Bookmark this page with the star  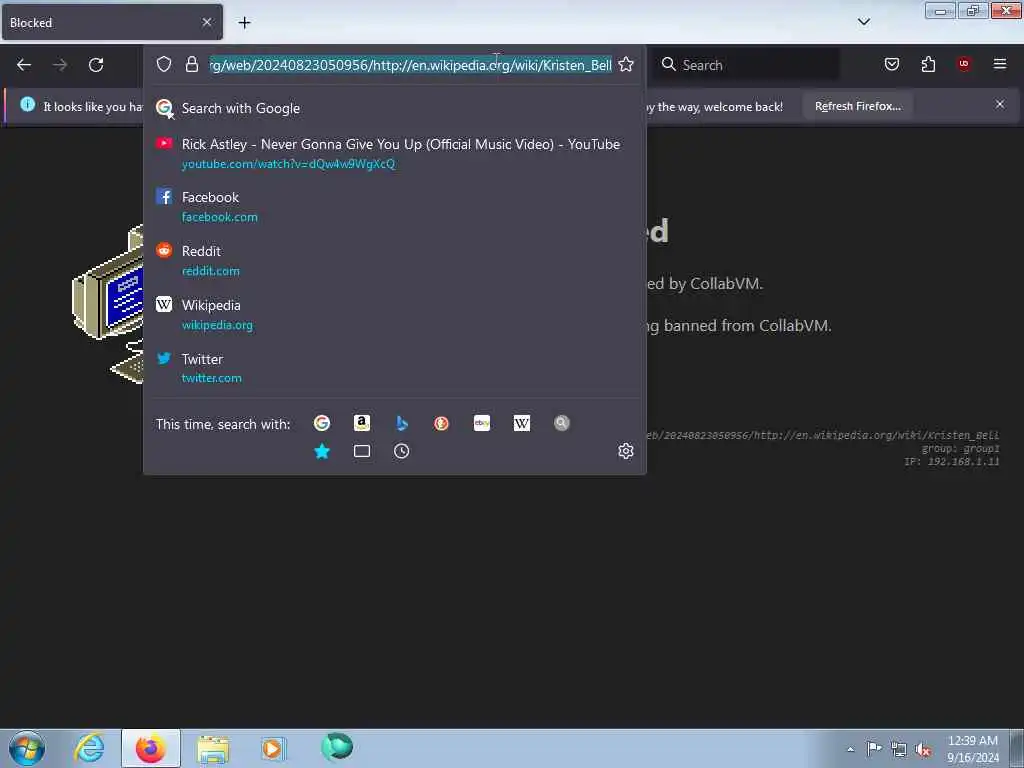coord(626,64)
